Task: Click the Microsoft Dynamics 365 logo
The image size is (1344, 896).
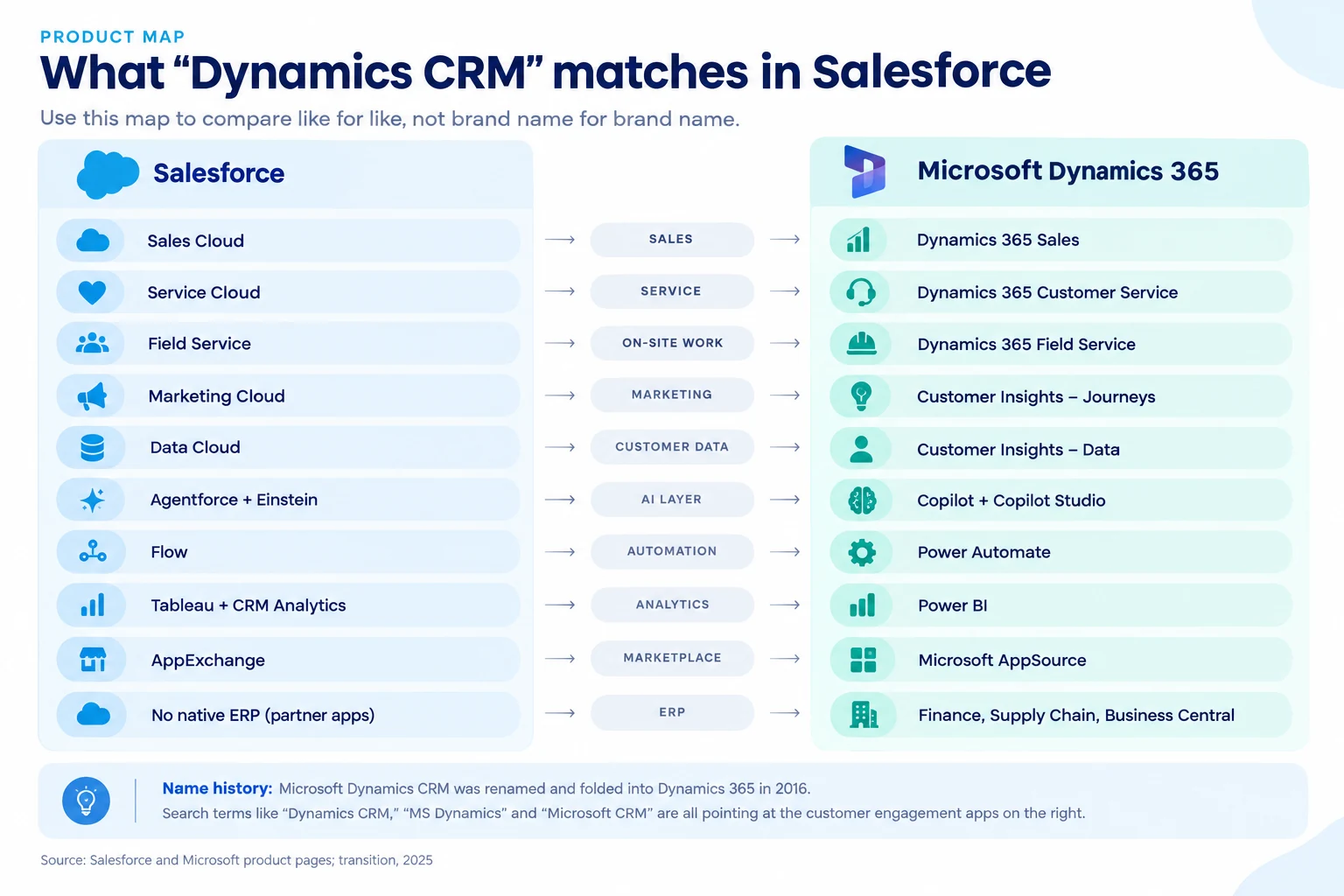Action: pos(864,171)
